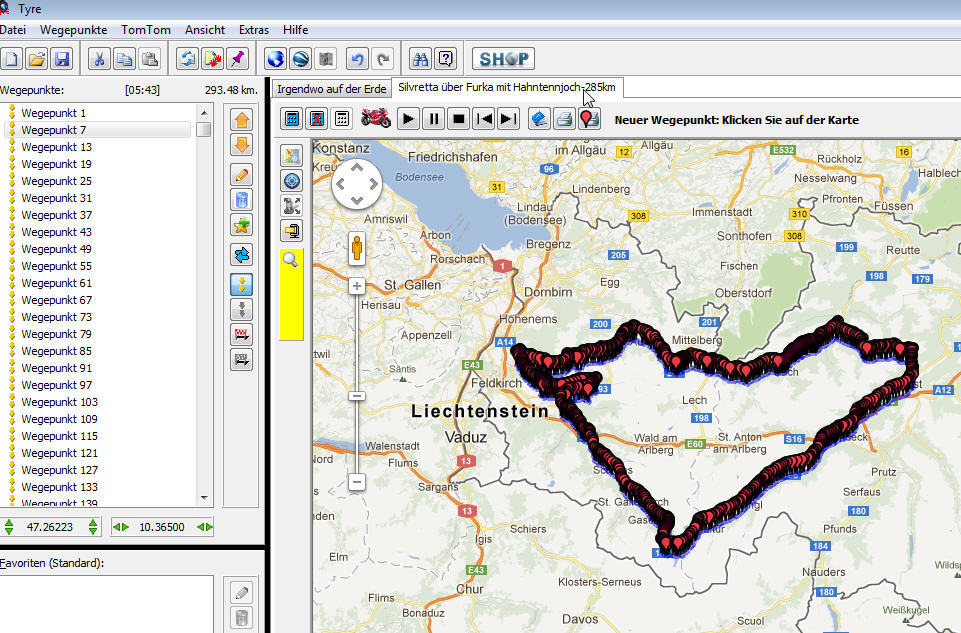Add favorite with the star icon
This screenshot has width=961, height=633.
click(x=241, y=226)
